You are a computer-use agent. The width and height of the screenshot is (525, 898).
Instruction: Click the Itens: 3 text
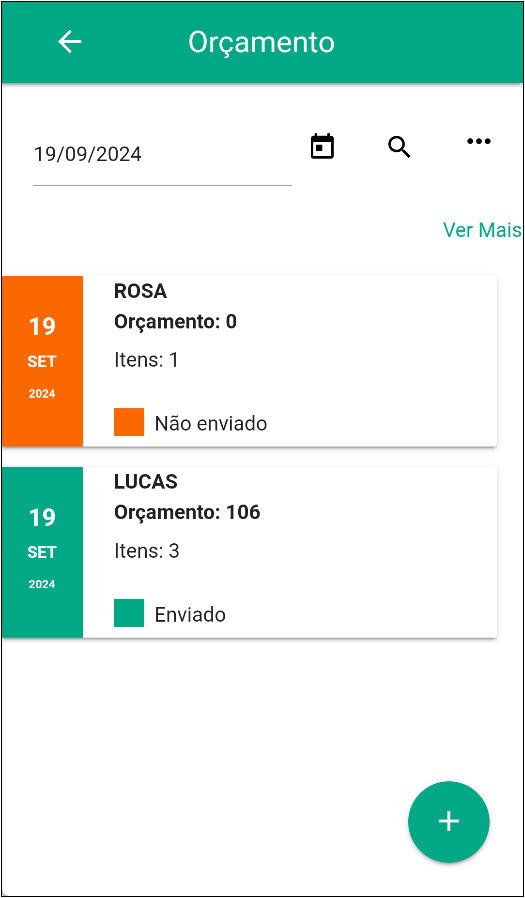147,551
